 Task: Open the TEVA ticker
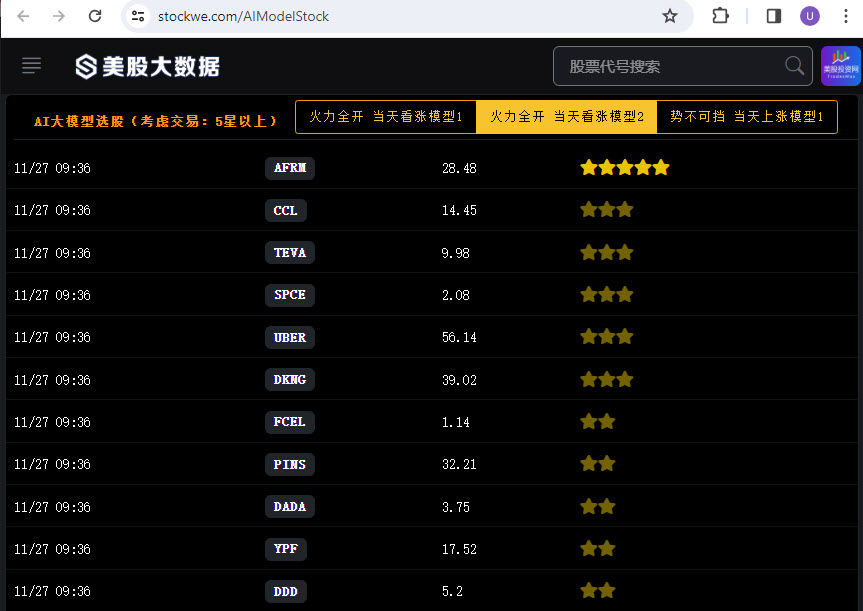click(x=290, y=253)
